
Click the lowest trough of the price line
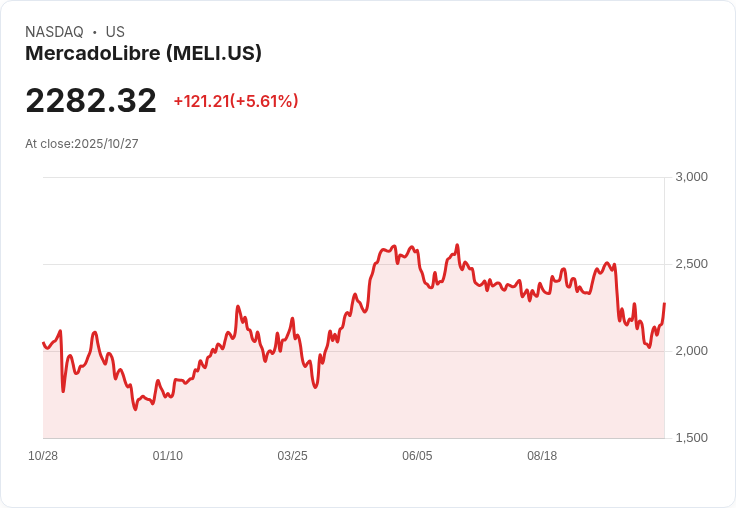tap(135, 409)
